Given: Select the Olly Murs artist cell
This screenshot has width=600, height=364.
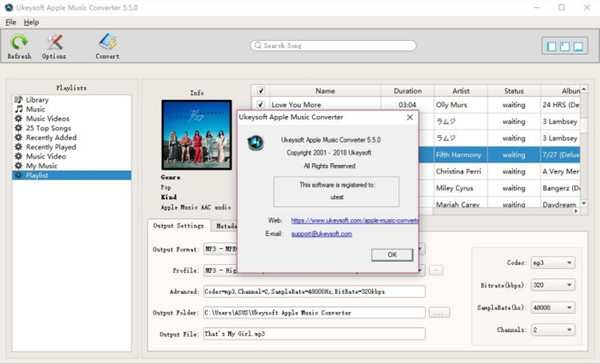Looking at the screenshot, I should 461,104.
